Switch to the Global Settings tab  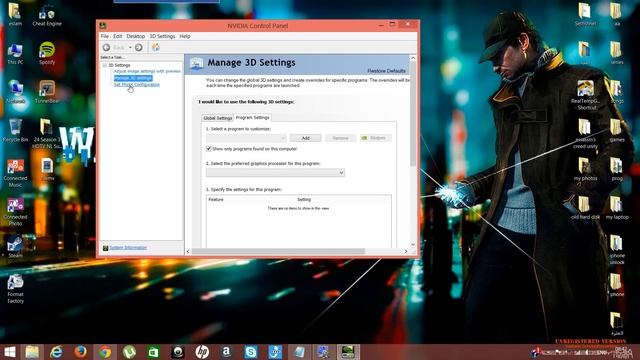pos(218,118)
